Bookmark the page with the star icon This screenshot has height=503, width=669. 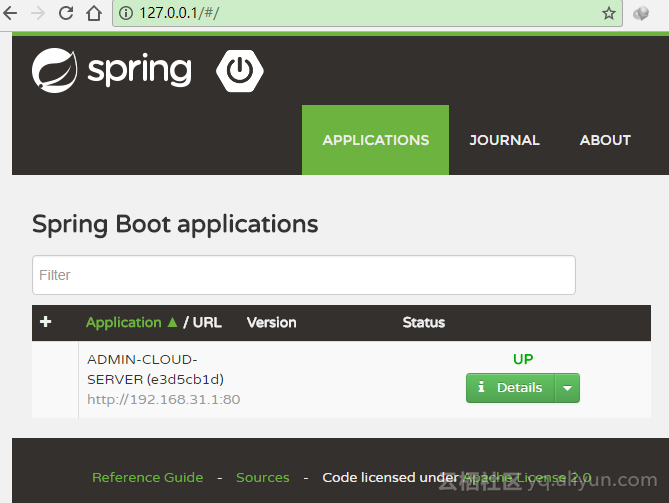point(608,13)
